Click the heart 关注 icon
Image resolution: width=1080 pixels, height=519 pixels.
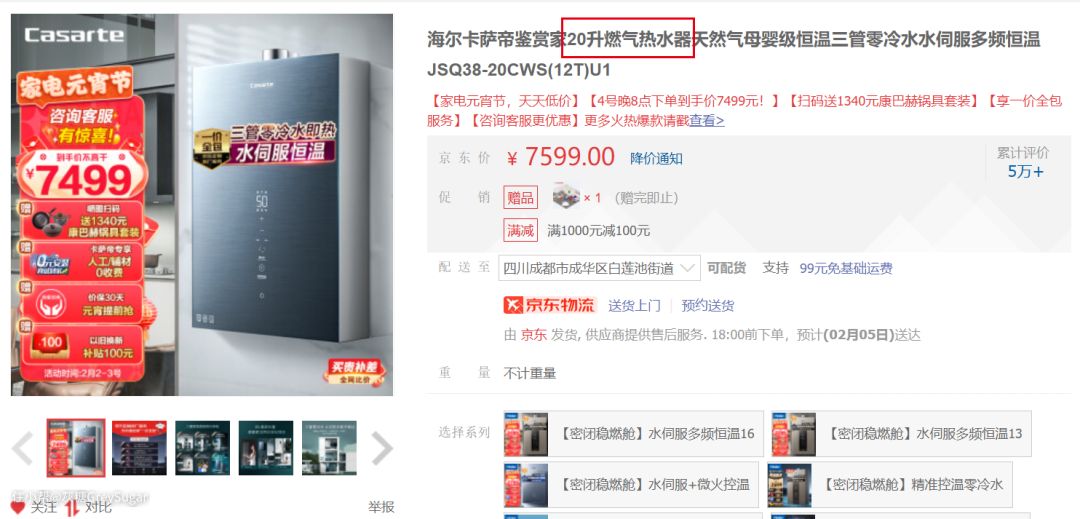pos(18,507)
